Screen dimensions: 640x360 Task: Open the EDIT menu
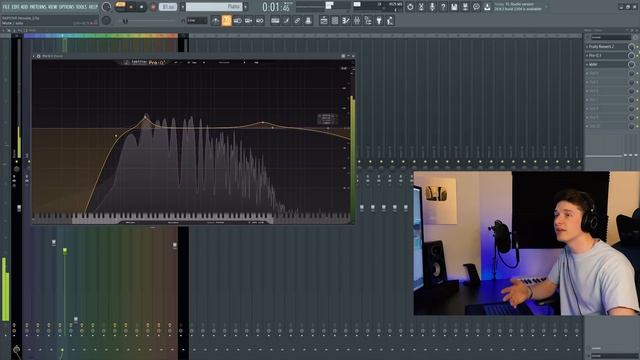(15, 7)
